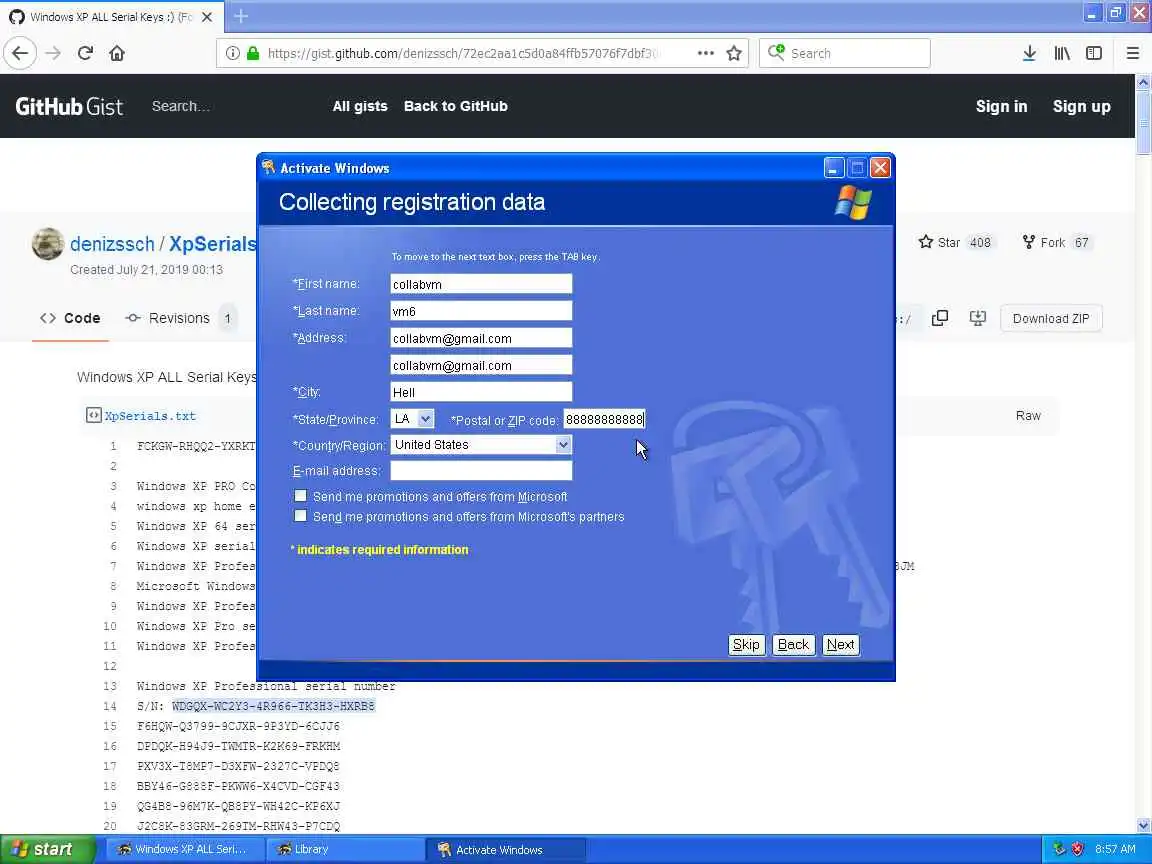Open a new tab with the plus icon
1152x864 pixels.
click(x=241, y=16)
